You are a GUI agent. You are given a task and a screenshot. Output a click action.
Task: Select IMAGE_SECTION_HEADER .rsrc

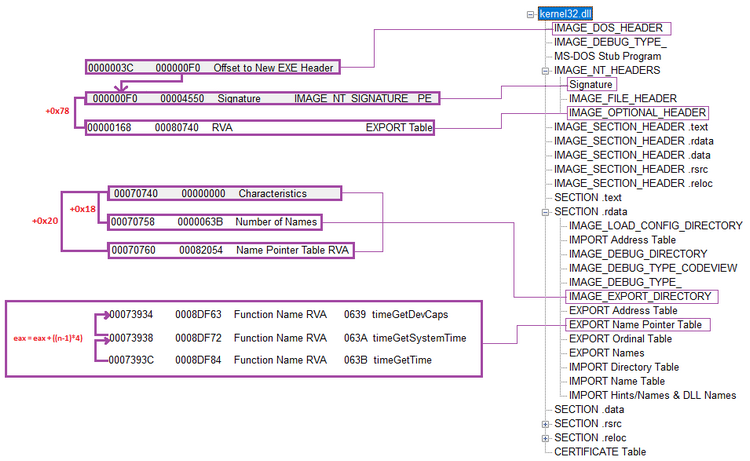click(x=631, y=169)
